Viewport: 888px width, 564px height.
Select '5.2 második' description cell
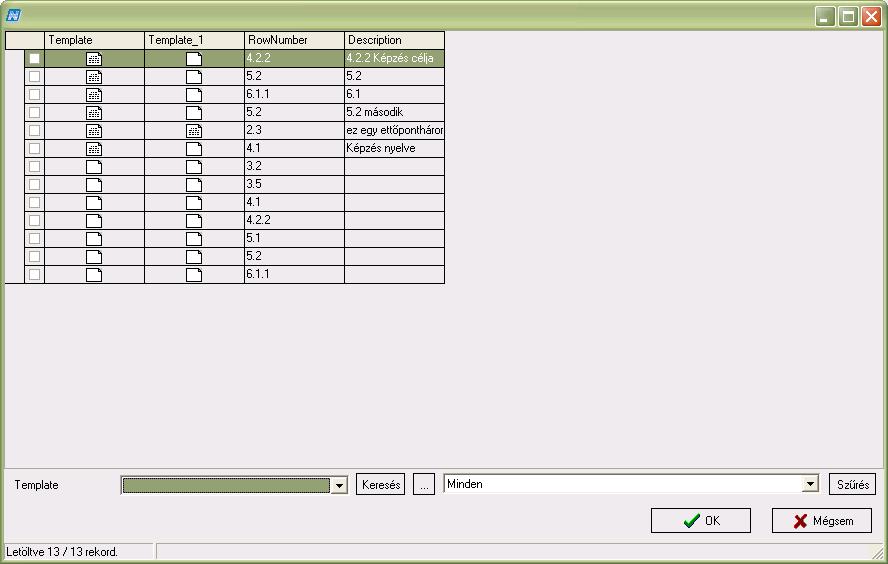pos(394,112)
